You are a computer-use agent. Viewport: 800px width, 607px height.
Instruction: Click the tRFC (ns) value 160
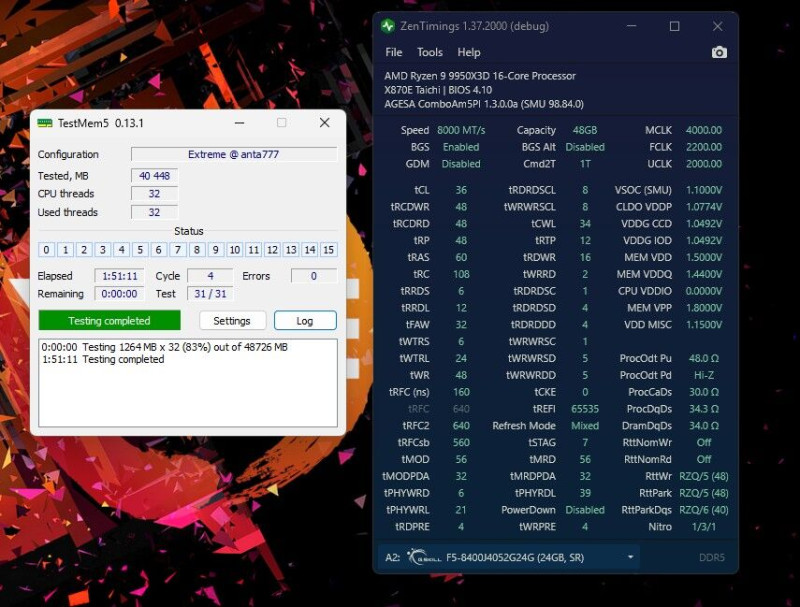click(461, 392)
